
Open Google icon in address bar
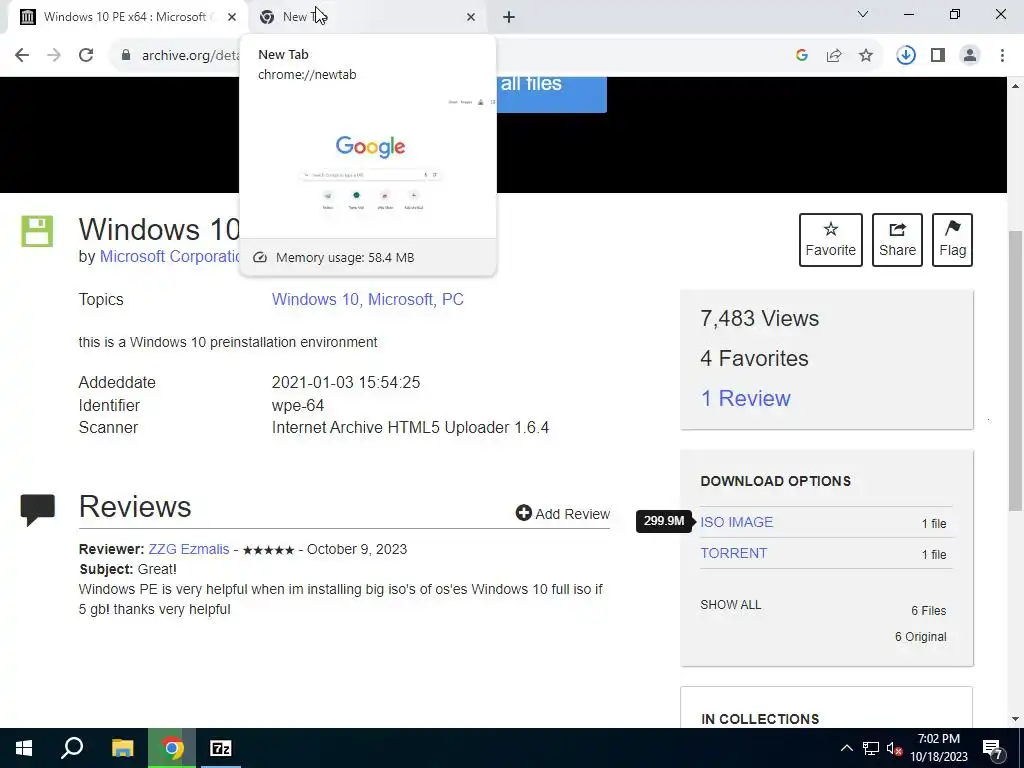[802, 55]
